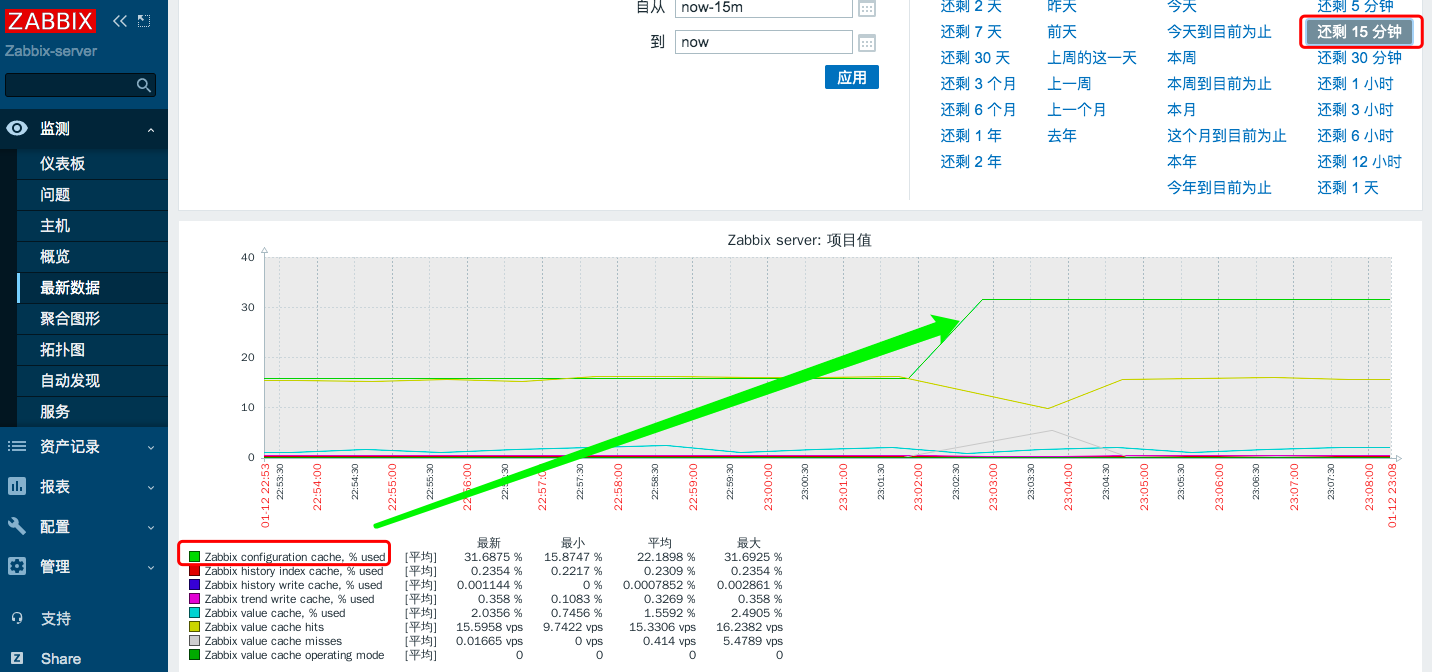Select 还剩 6 小时 time range
Viewport: 1432px width, 672px height.
pyautogui.click(x=1355, y=136)
